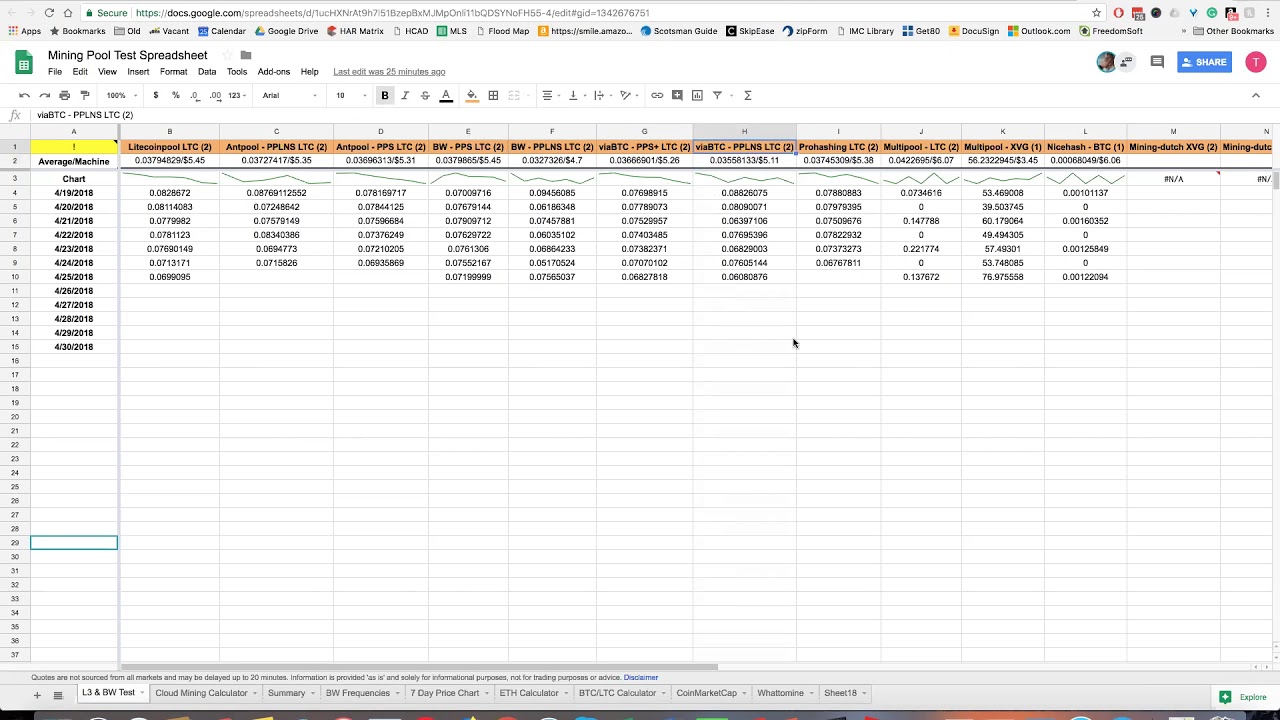Format cells as percent
The width and height of the screenshot is (1280, 720).
[175, 95]
